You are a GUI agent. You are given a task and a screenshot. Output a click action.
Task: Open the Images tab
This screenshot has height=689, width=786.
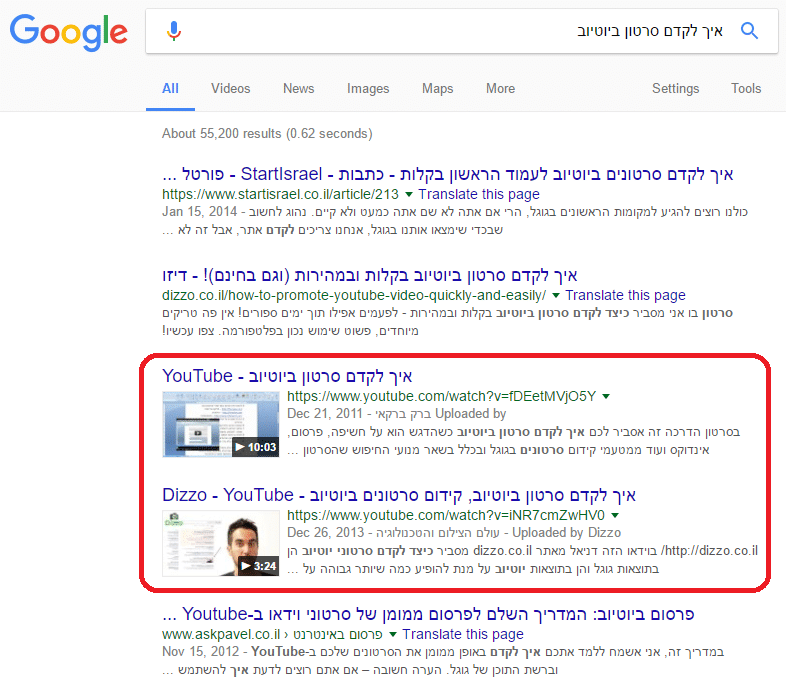[368, 89]
